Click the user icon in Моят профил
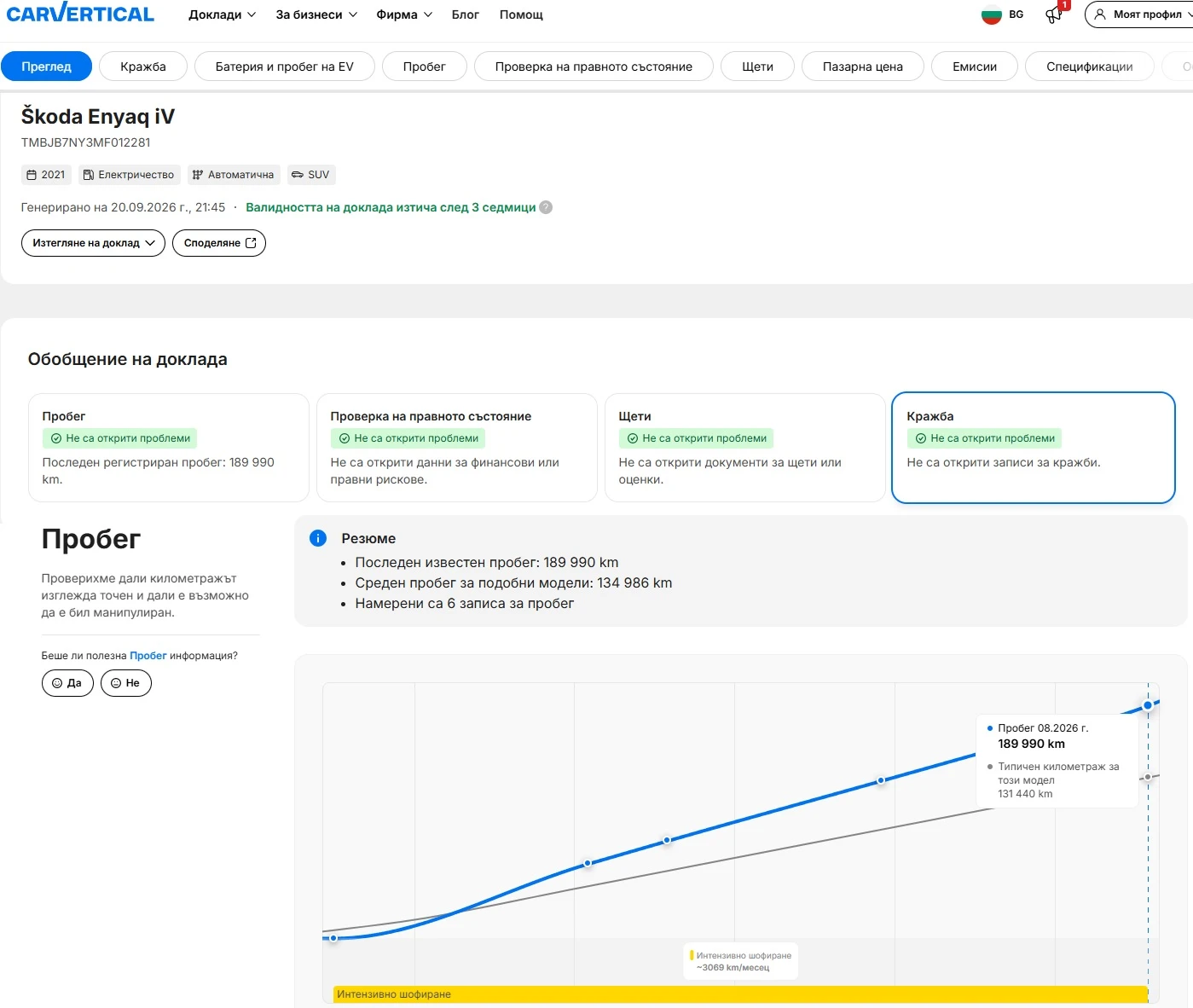 1100,14
